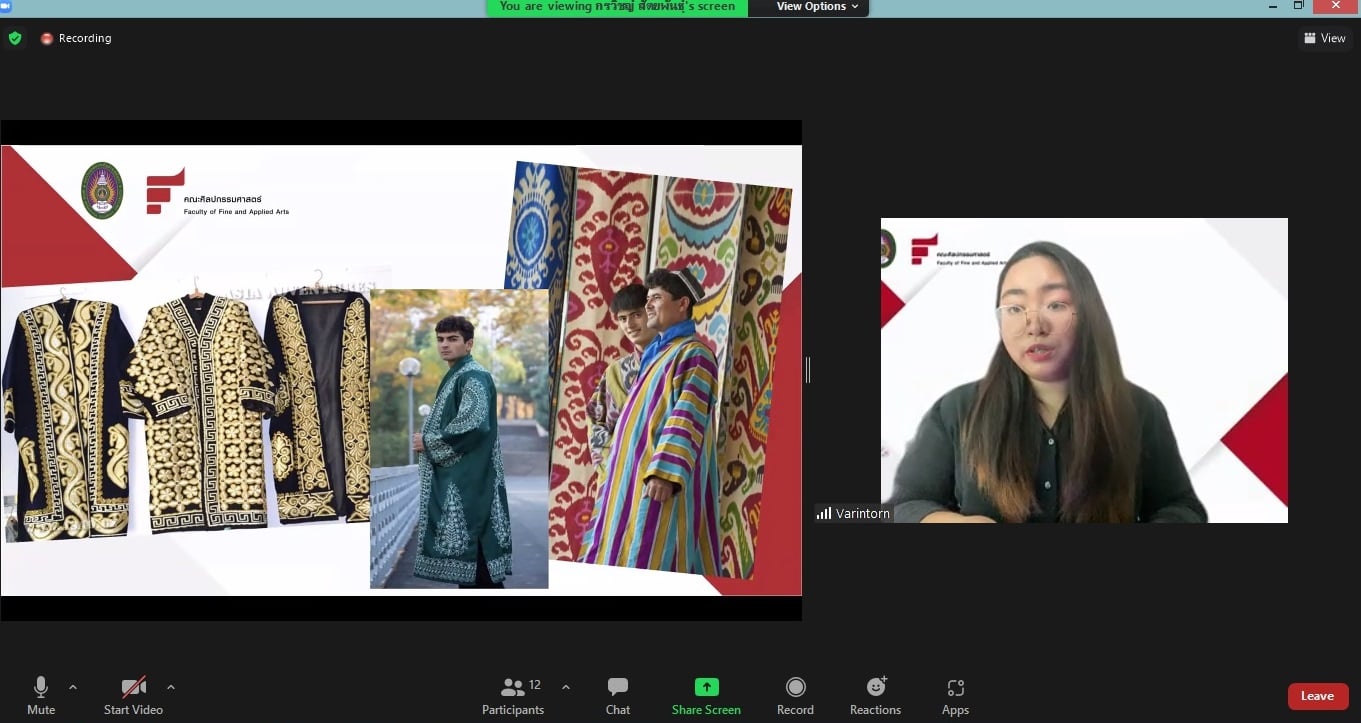The height and width of the screenshot is (723, 1361).
Task: Open the View Options dropdown
Action: [817, 7]
